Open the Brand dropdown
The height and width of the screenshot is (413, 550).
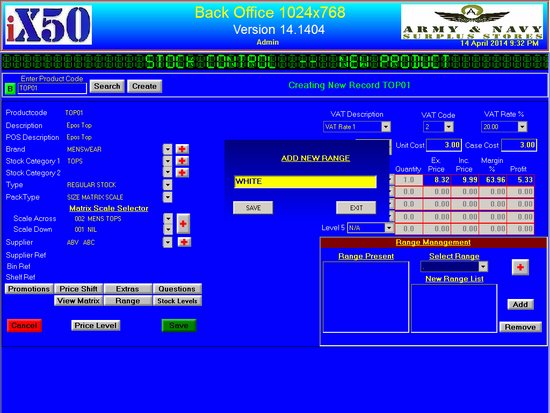(x=167, y=149)
